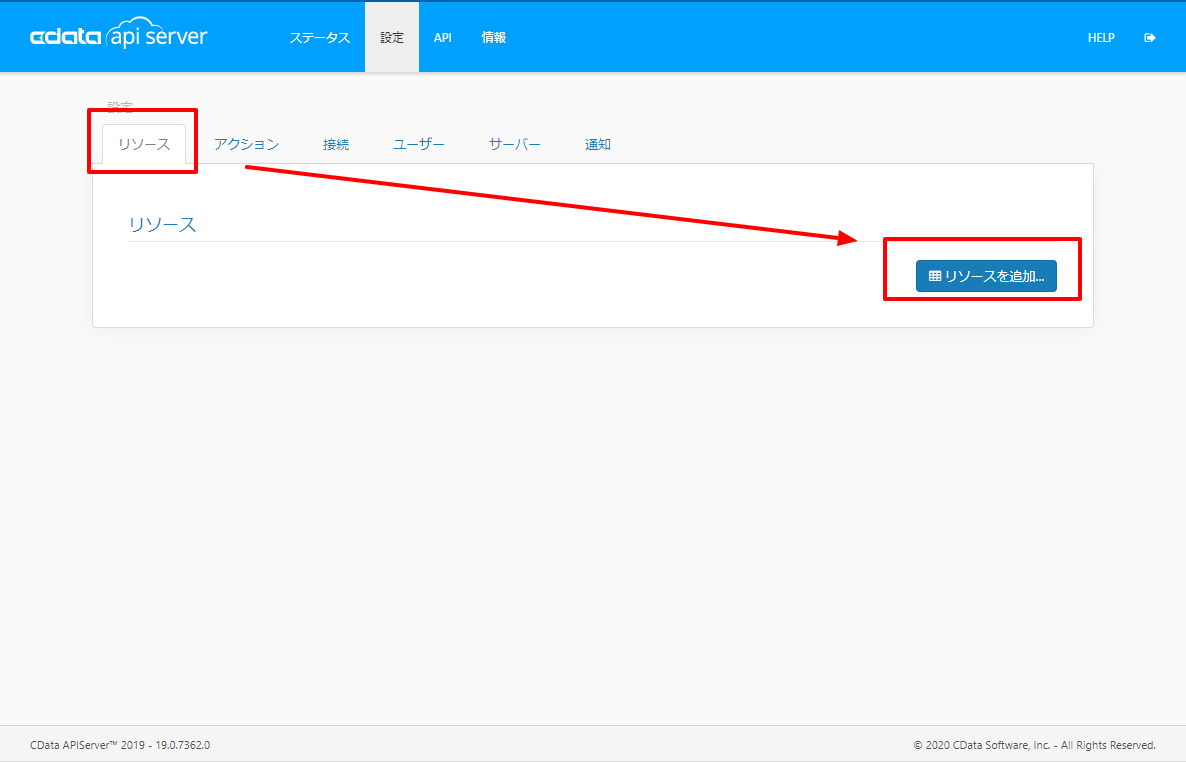Switch to the 接続 tab
The width and height of the screenshot is (1186, 762).
point(336,145)
